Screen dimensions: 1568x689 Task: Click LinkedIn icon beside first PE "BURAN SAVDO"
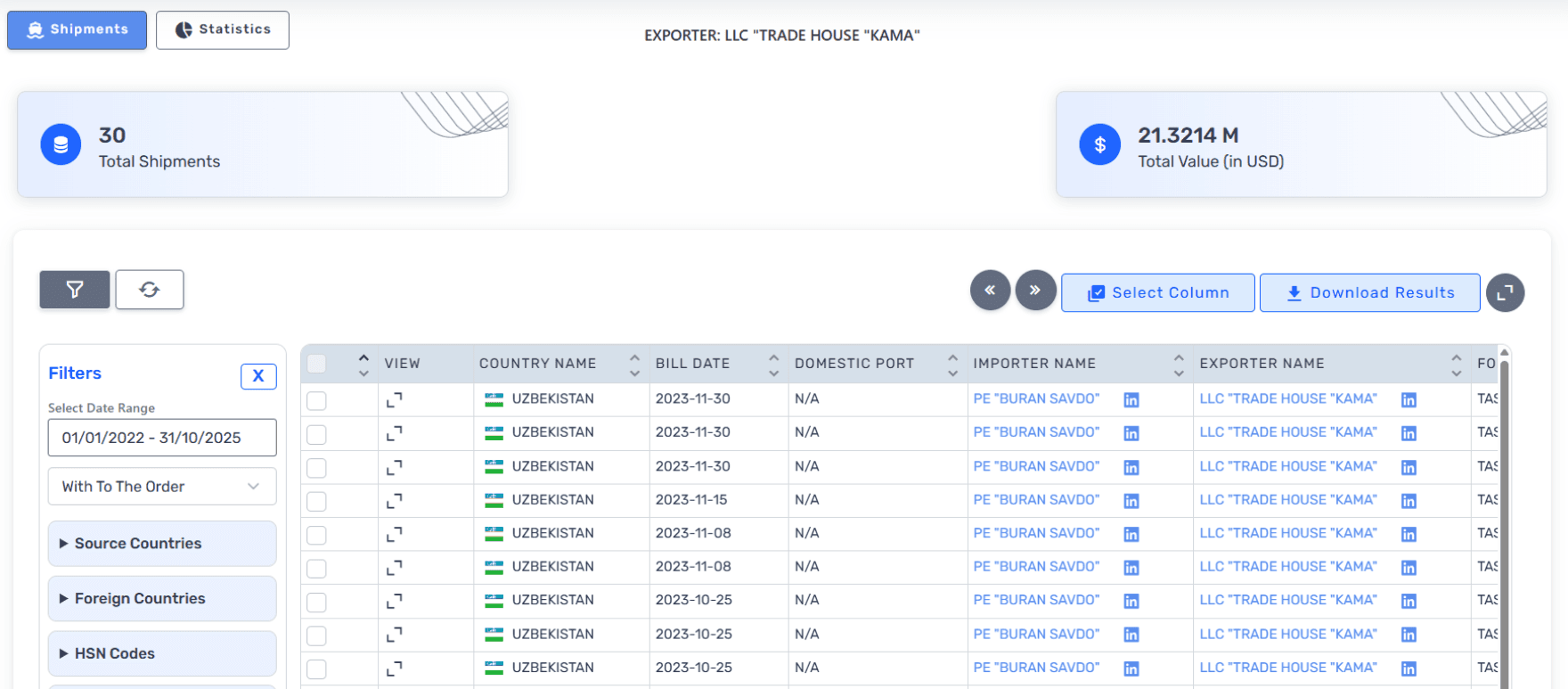click(1131, 400)
